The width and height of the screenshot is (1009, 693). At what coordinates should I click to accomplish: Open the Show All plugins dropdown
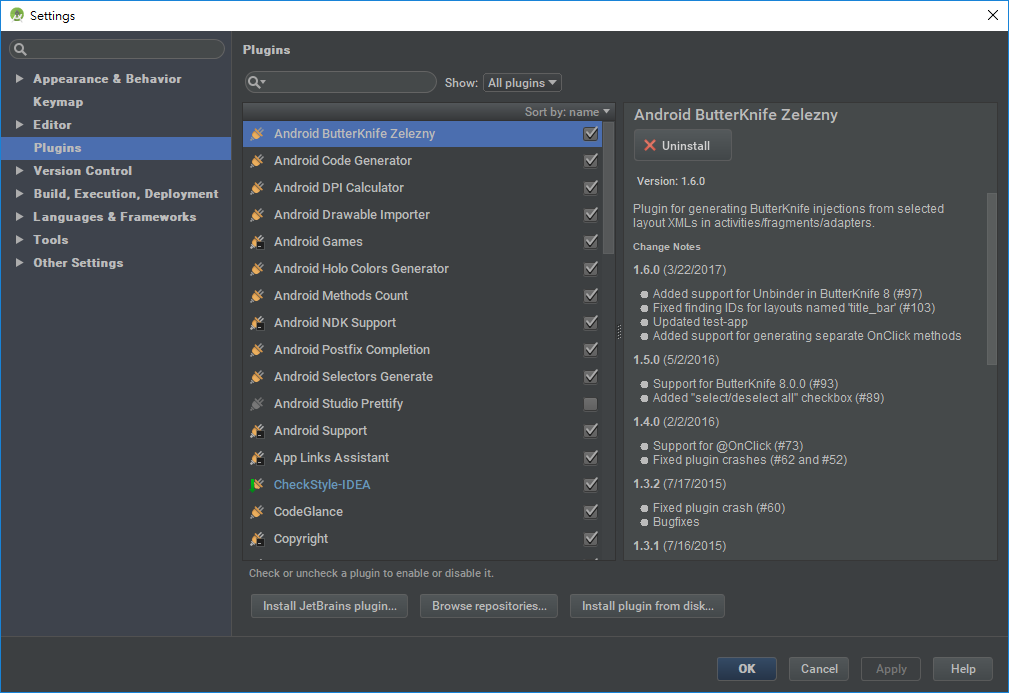click(522, 83)
